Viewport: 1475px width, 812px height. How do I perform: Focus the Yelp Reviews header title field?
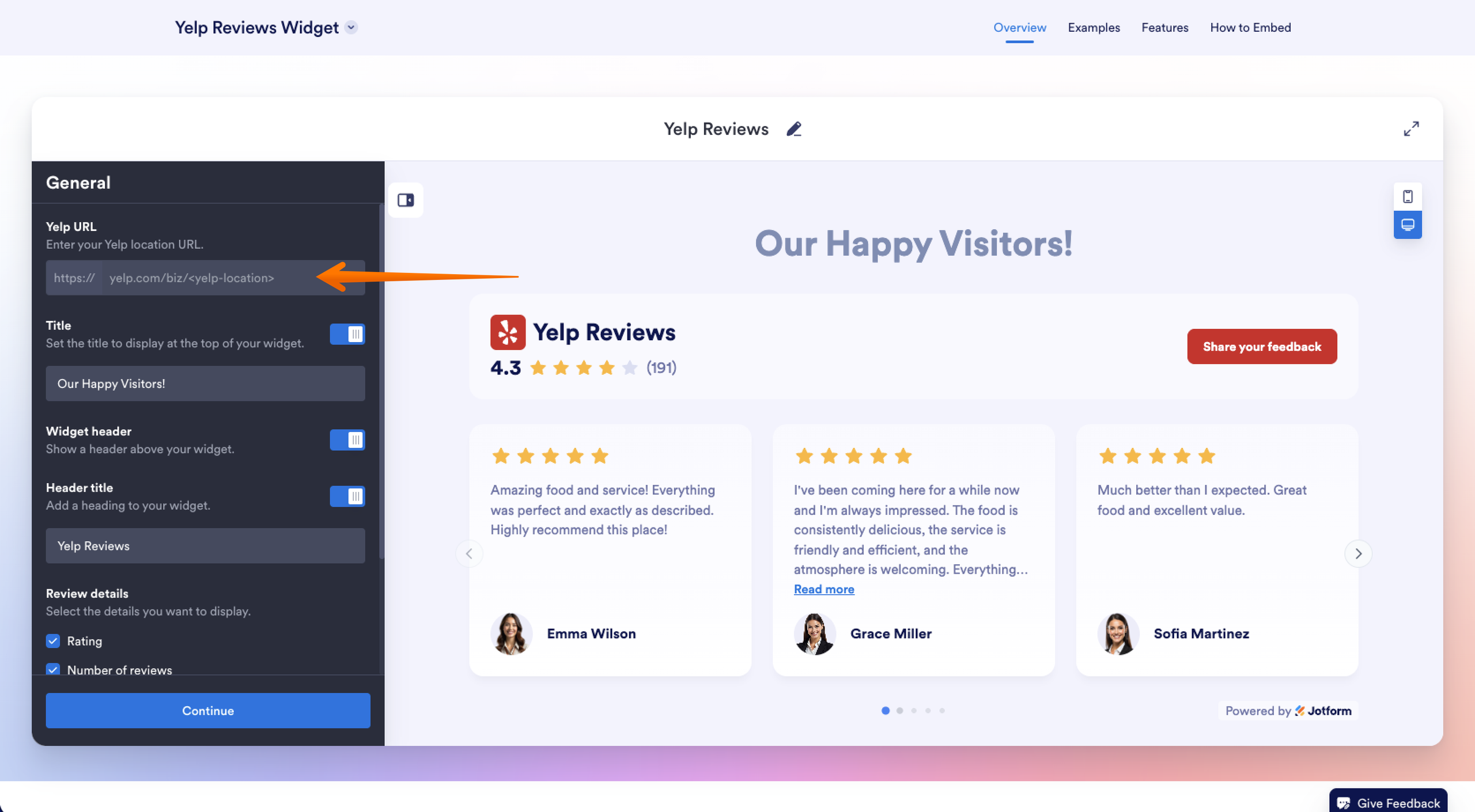tap(205, 546)
